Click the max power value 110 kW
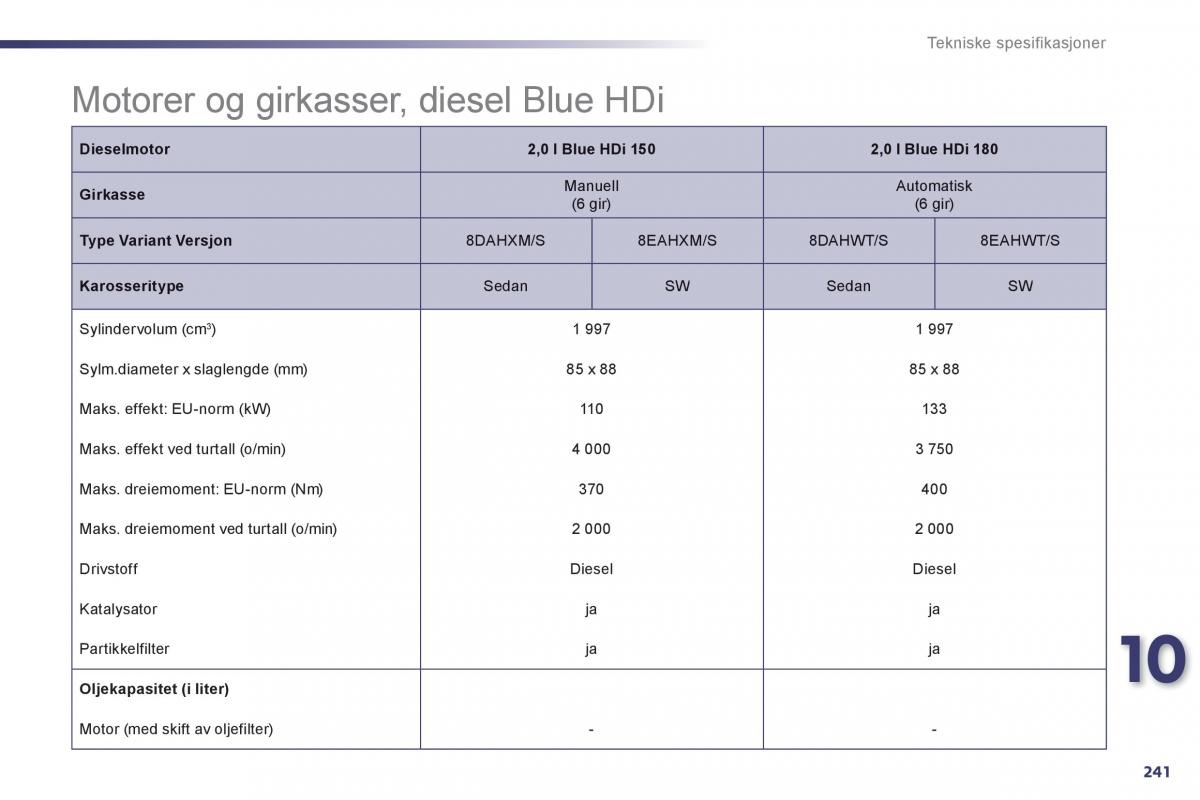Viewport: 1200px width, 800px height. coord(591,409)
